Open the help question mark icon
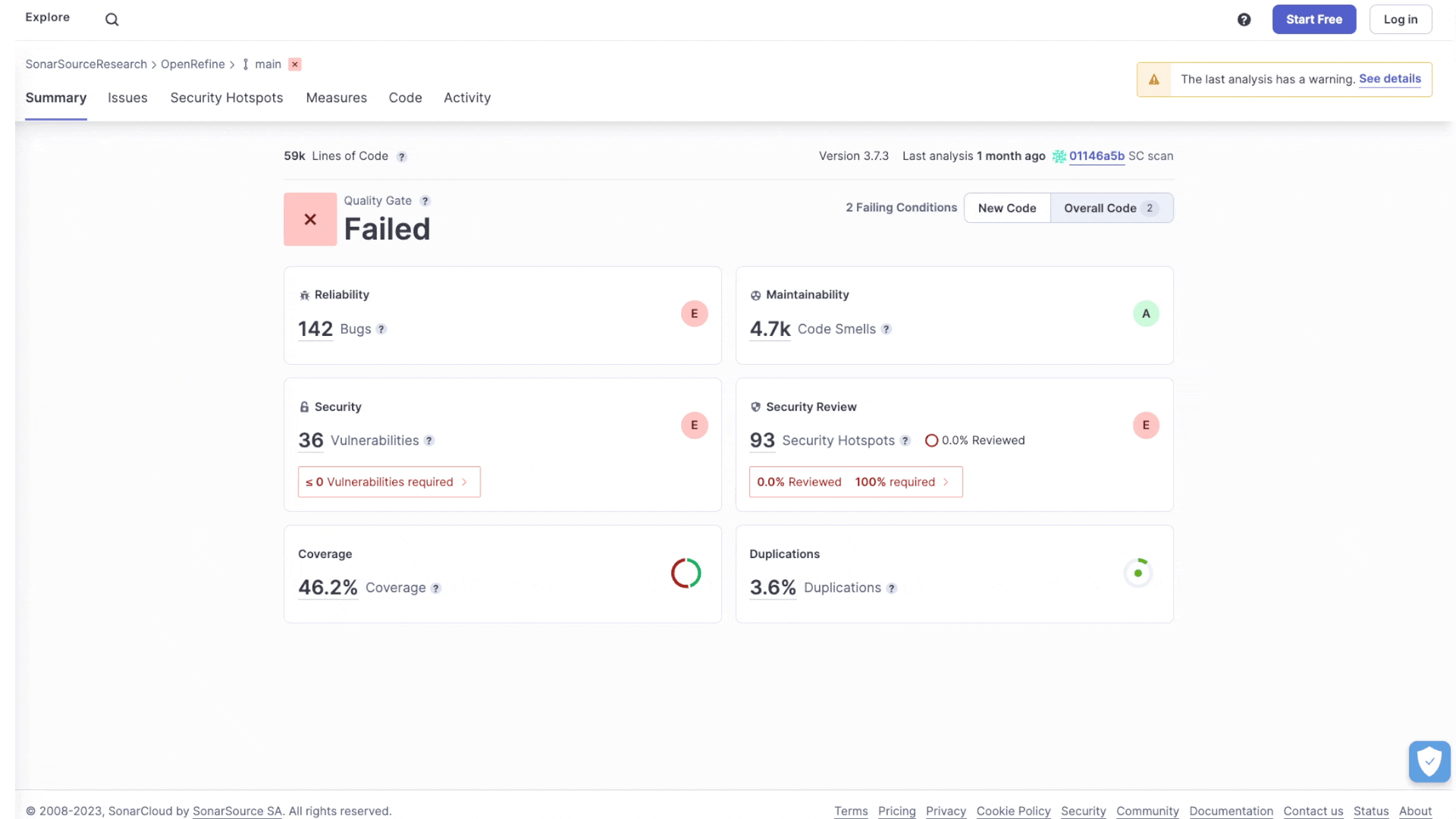The height and width of the screenshot is (819, 1456). 1244,20
